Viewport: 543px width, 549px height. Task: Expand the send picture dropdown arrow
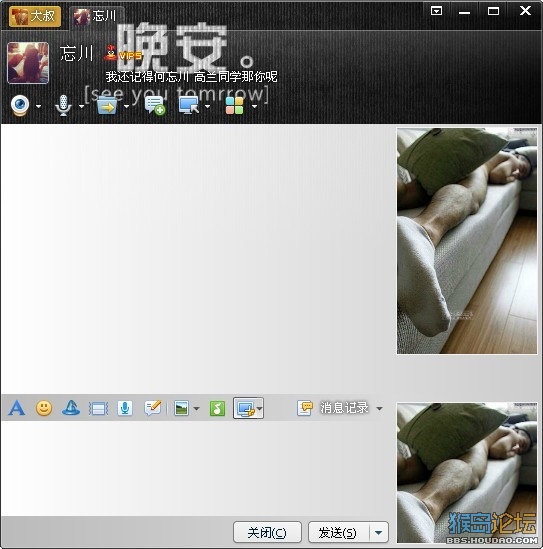(196, 409)
